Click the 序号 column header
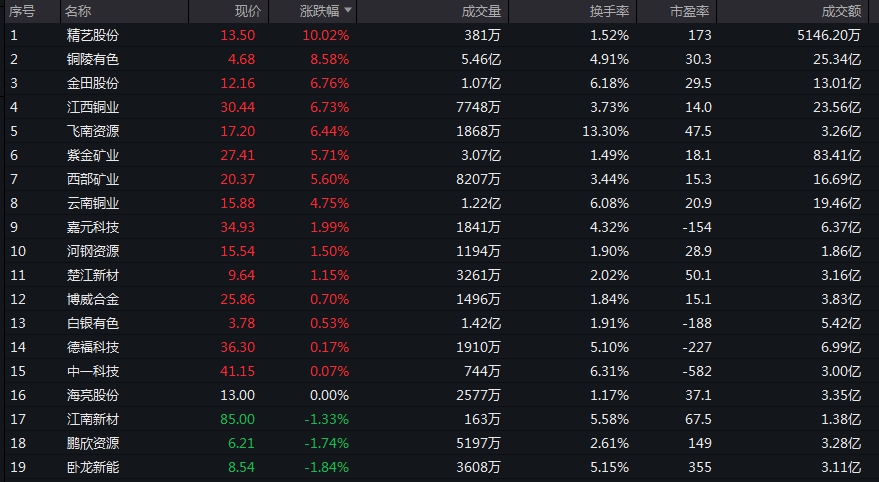 [x=22, y=11]
